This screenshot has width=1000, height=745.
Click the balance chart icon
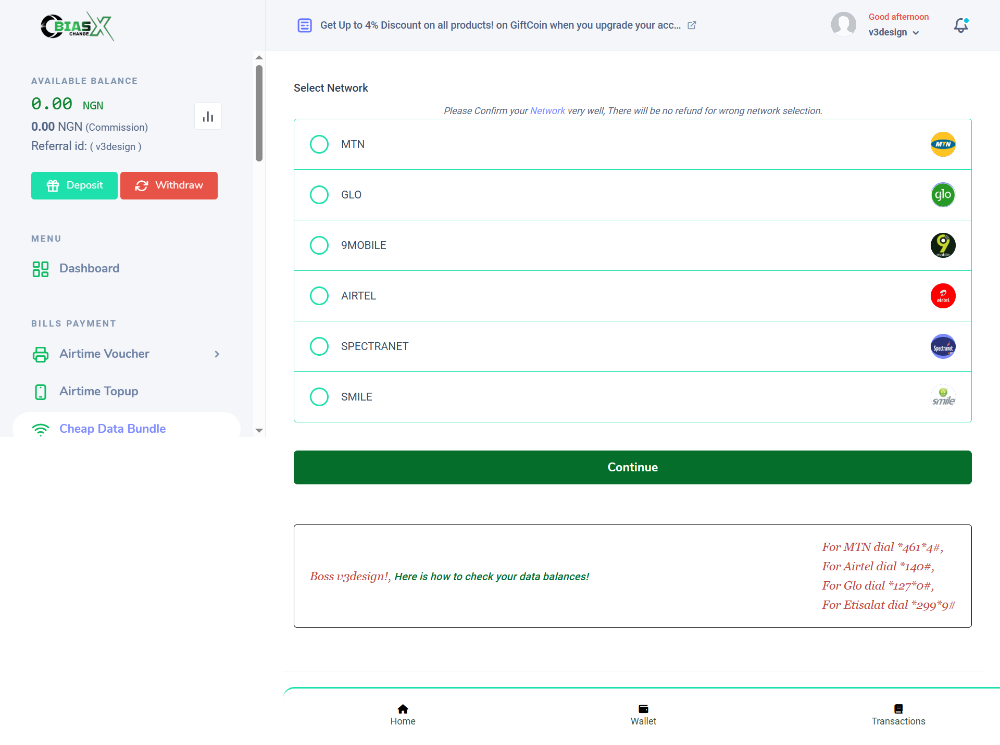point(207,116)
